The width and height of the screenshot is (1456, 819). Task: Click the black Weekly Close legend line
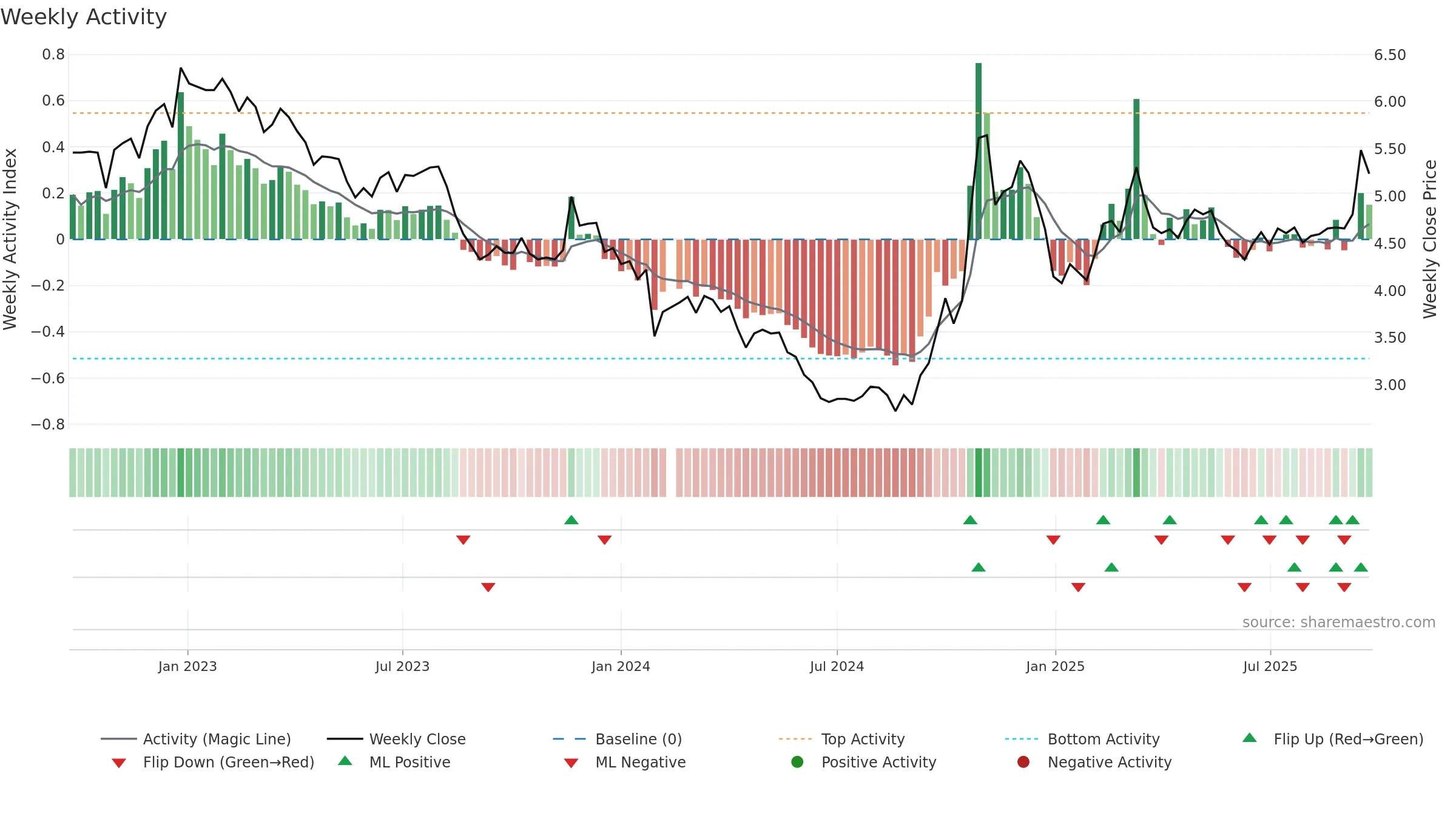(345, 739)
